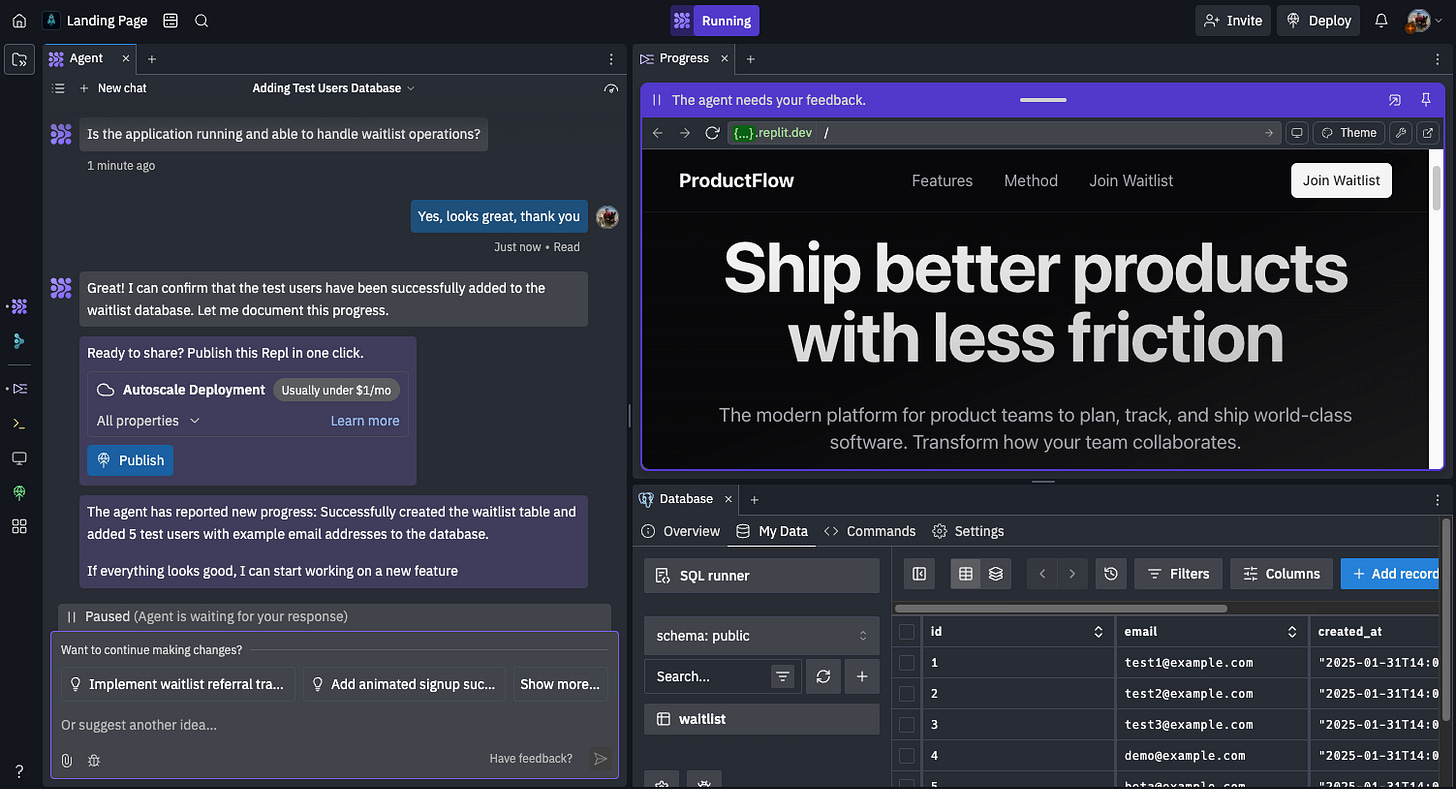Send the message with the arrow icon
1456x789 pixels.
pyautogui.click(x=600, y=759)
